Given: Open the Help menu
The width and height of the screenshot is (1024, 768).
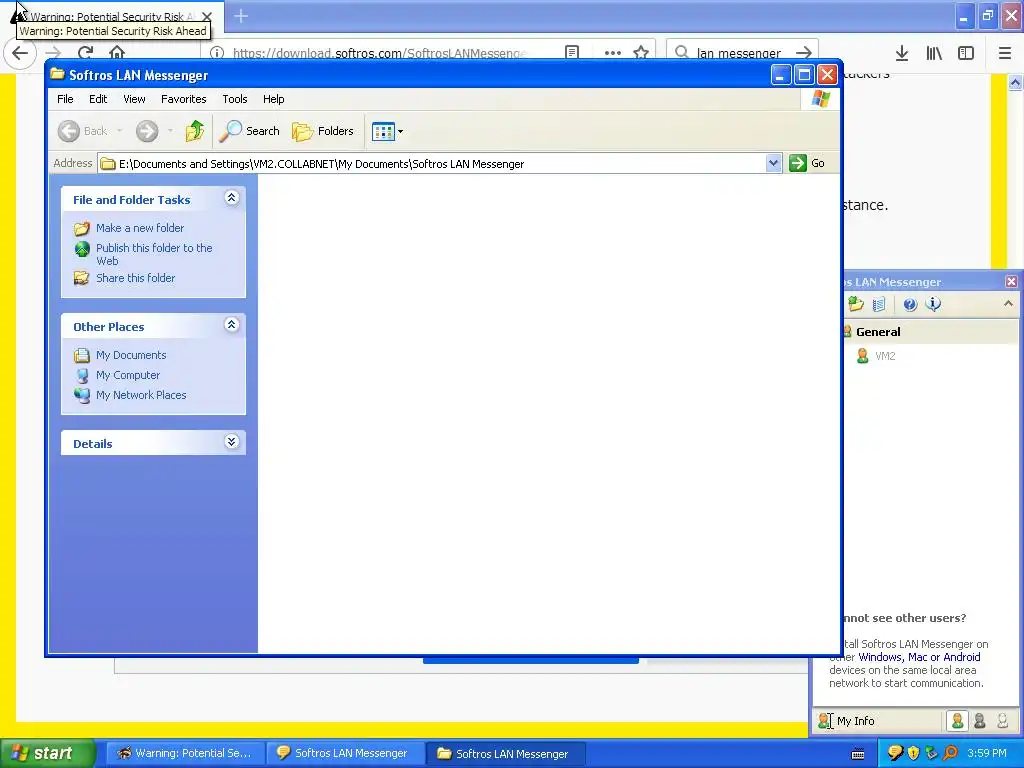Looking at the screenshot, I should pos(274,99).
